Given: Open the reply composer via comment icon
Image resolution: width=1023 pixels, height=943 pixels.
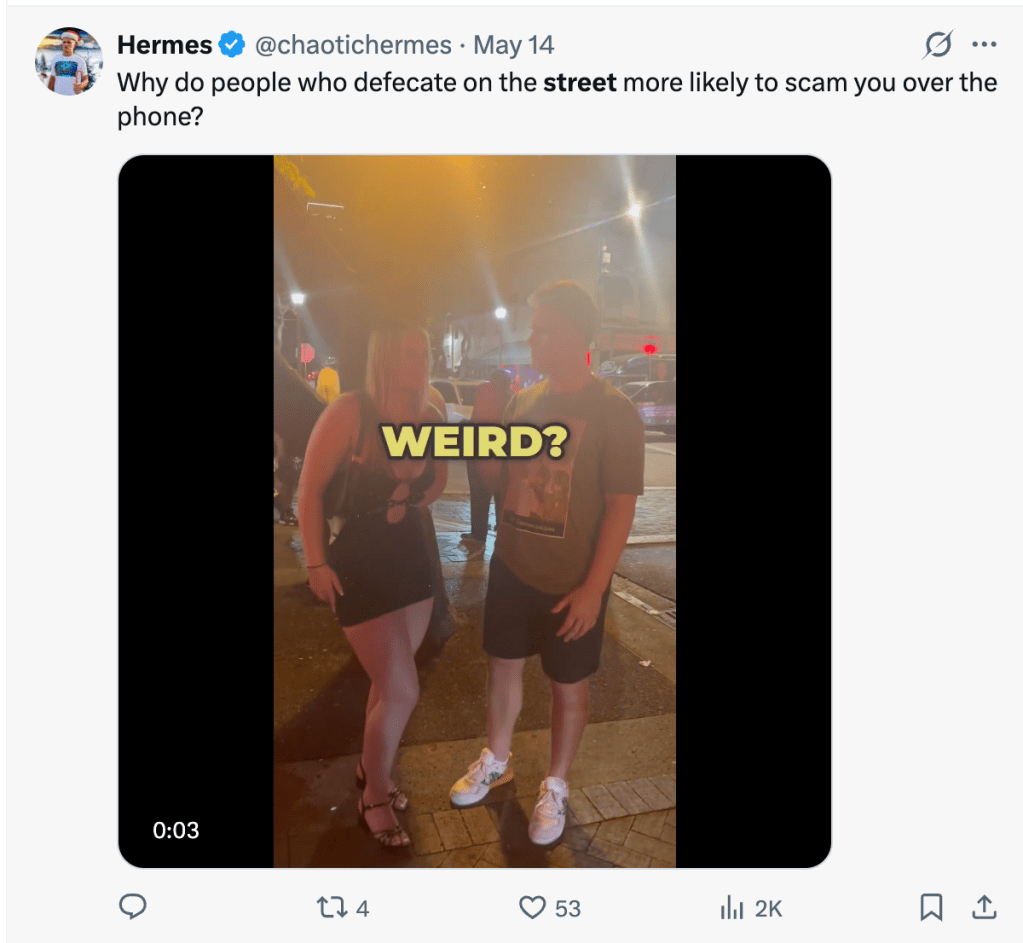Looking at the screenshot, I should [x=133, y=907].
